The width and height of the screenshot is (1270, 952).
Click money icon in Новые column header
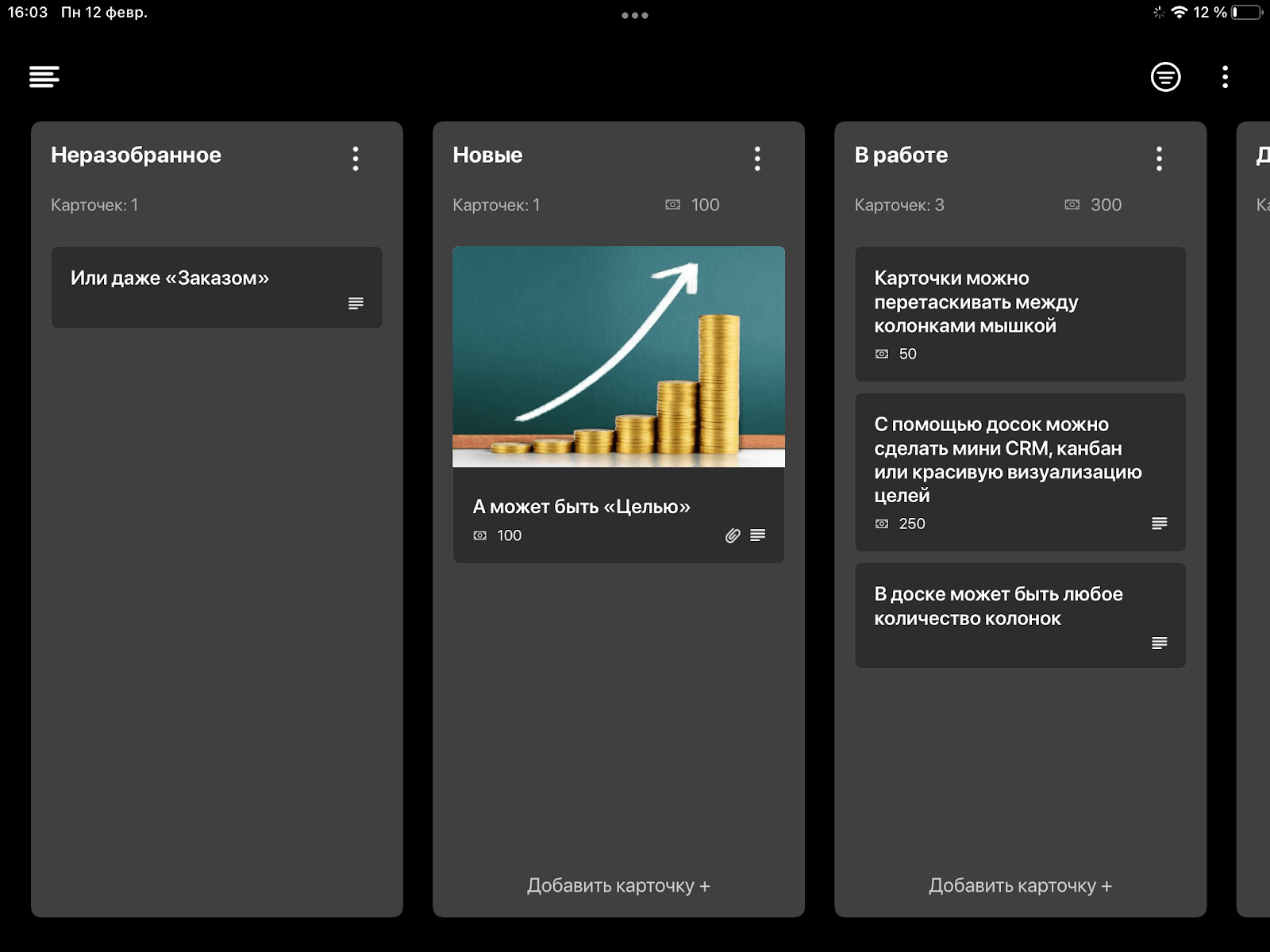[672, 205]
